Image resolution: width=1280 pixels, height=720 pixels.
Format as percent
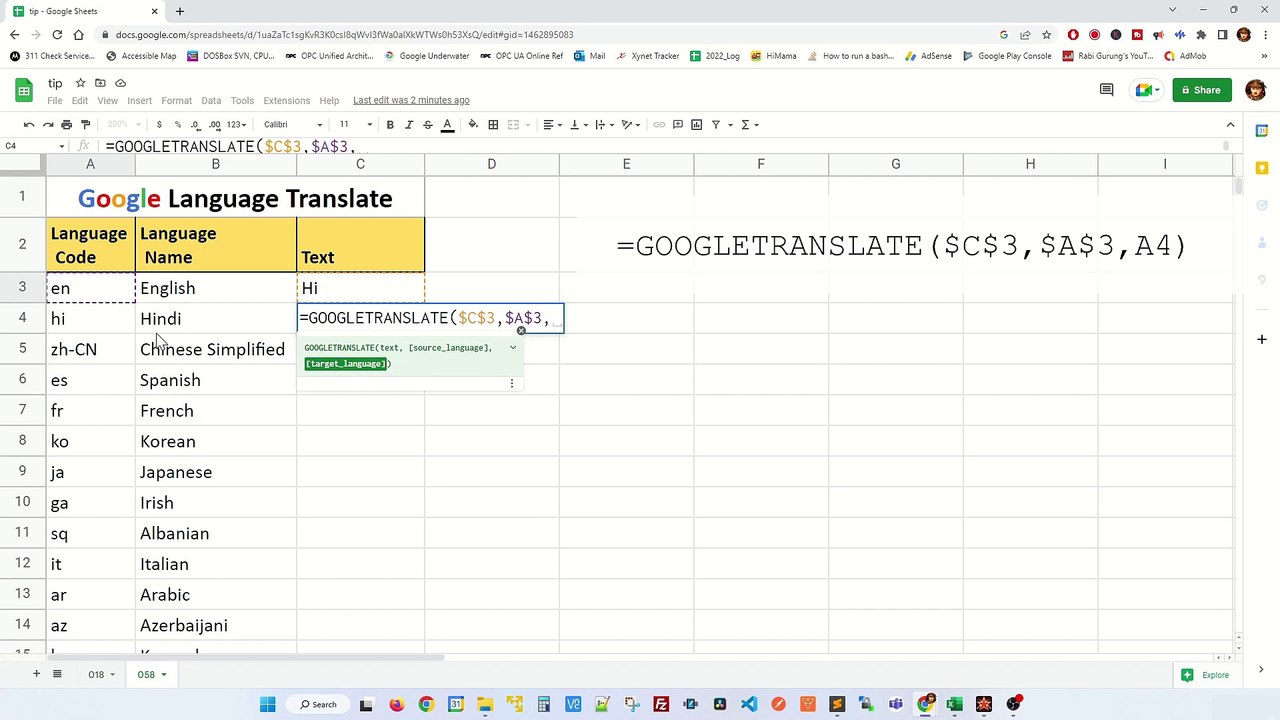coord(178,125)
